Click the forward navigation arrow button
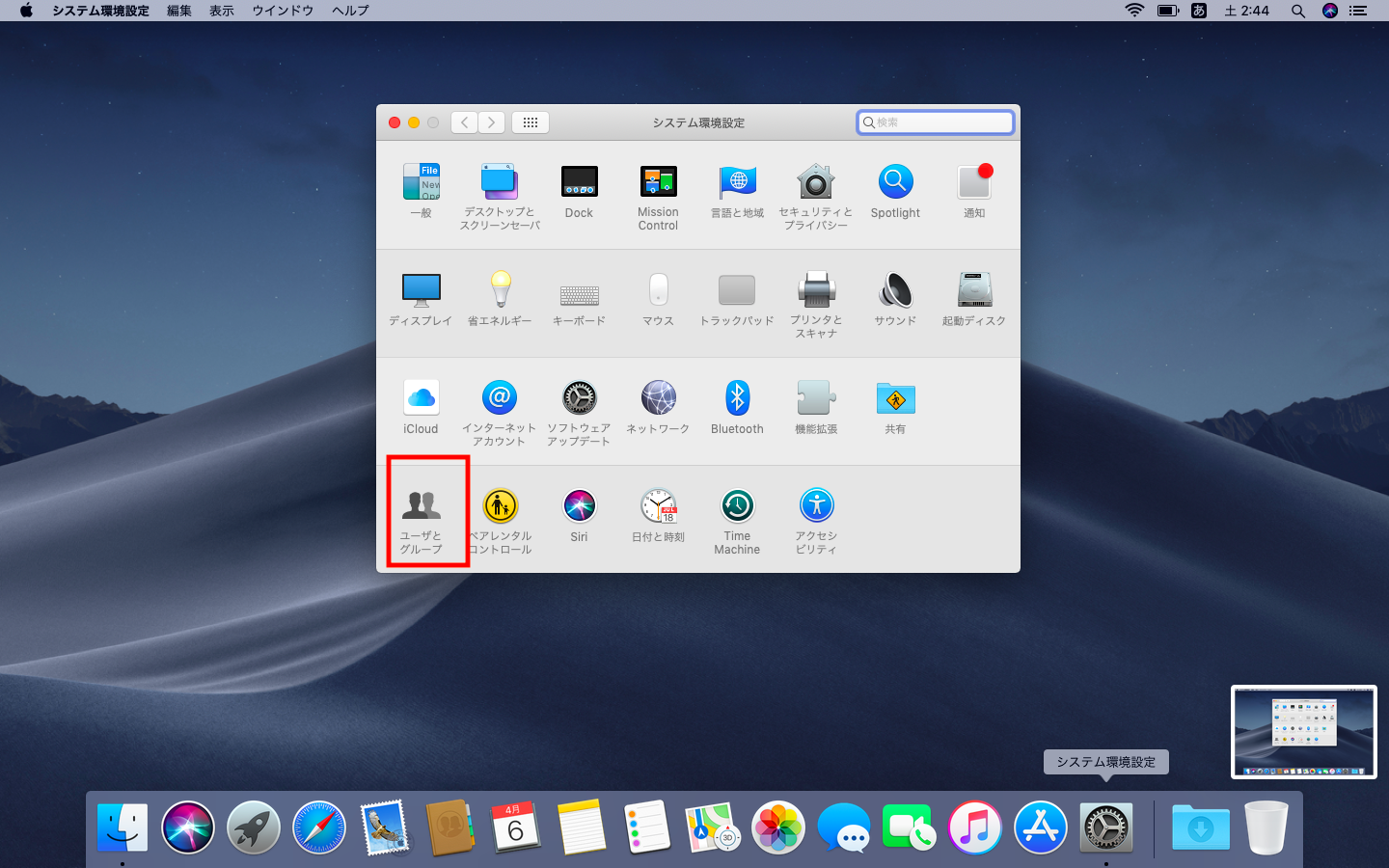The width and height of the screenshot is (1389, 868). [x=492, y=122]
